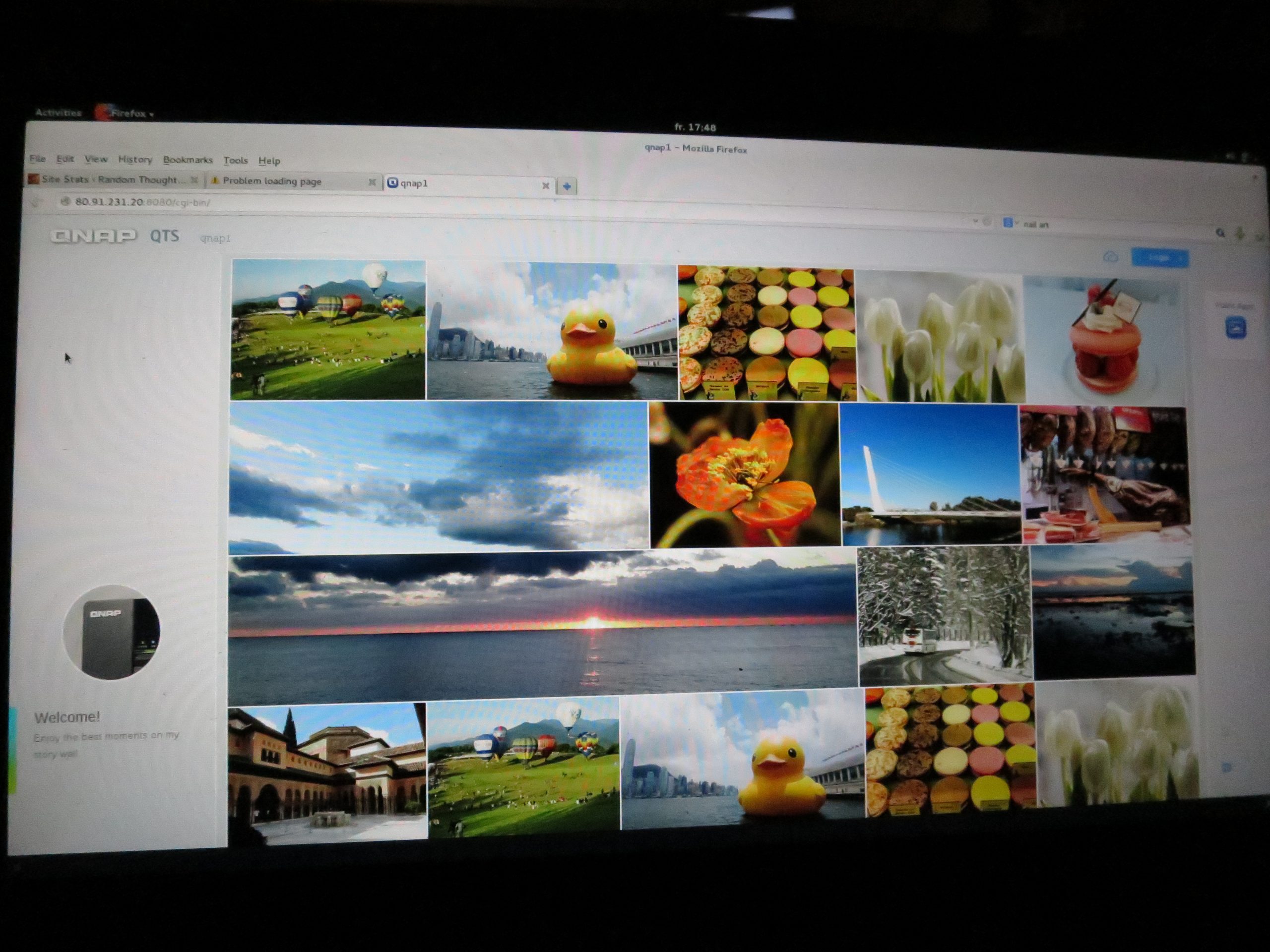Open the Edit menu

(x=65, y=159)
